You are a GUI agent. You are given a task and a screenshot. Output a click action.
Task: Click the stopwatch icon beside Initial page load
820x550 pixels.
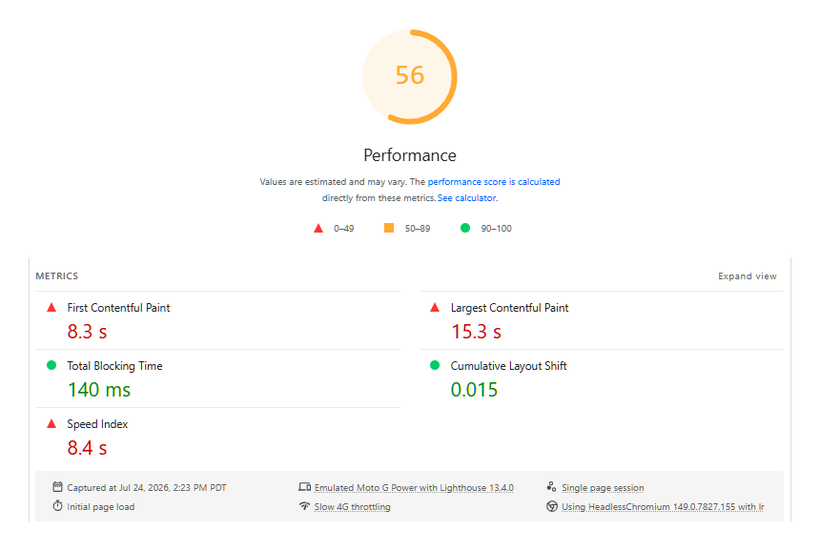pyautogui.click(x=58, y=506)
